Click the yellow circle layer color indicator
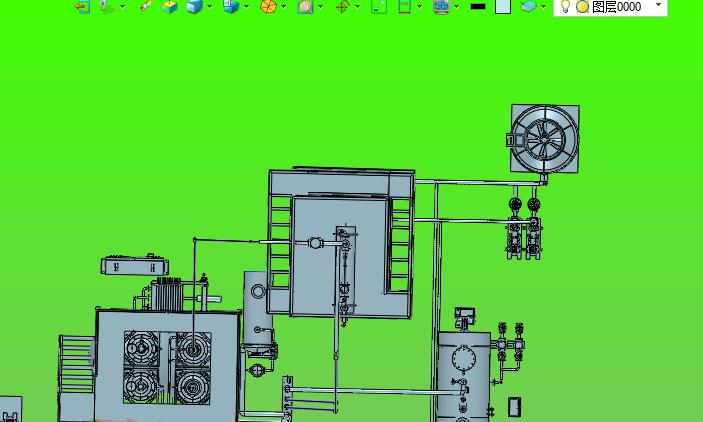The image size is (703, 422). click(x=582, y=7)
